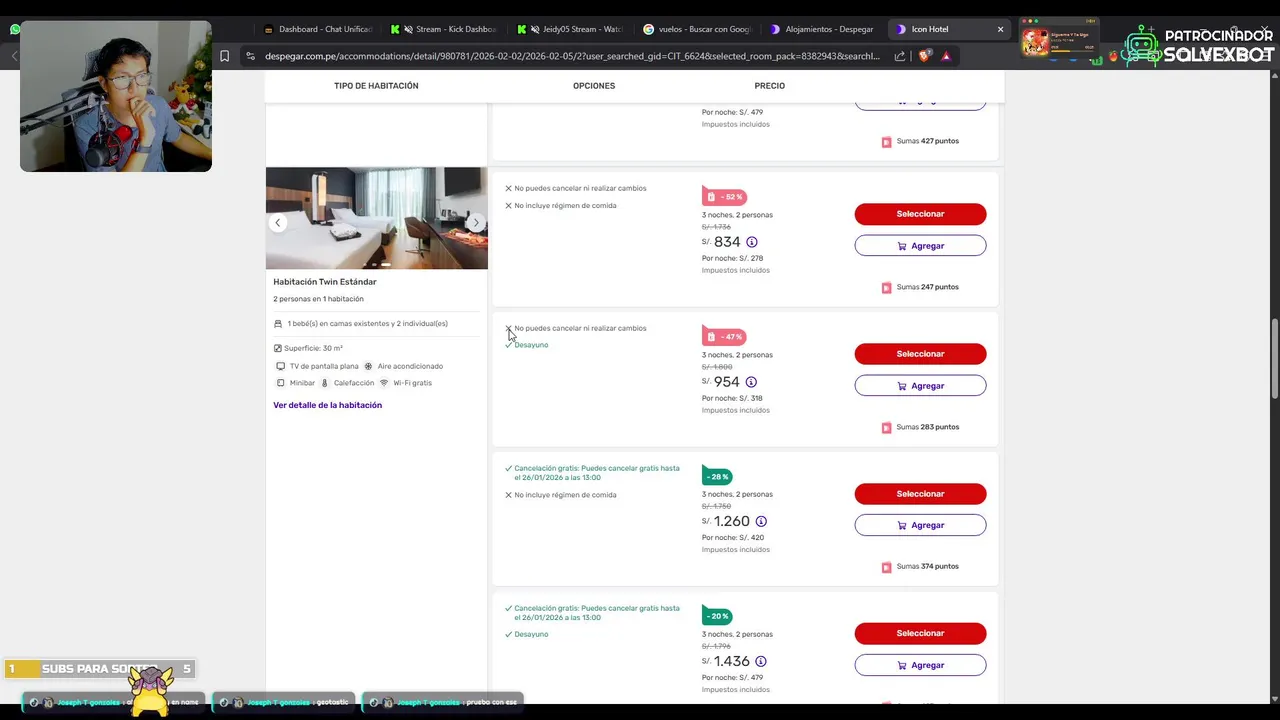The height and width of the screenshot is (720, 1280).
Task: Click the TV de pantalla plana amenity icon
Action: tap(281, 367)
